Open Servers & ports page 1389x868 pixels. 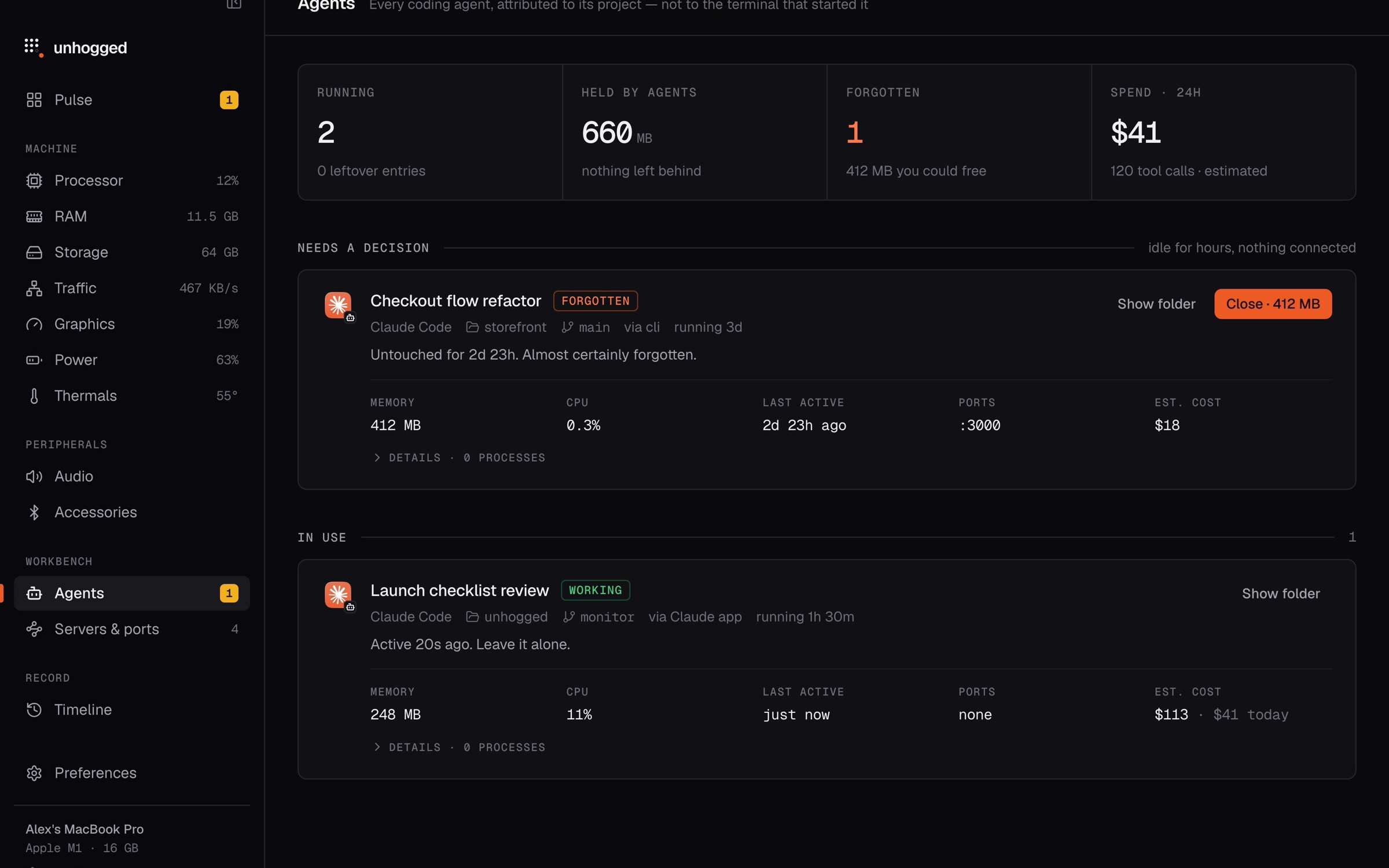point(132,629)
